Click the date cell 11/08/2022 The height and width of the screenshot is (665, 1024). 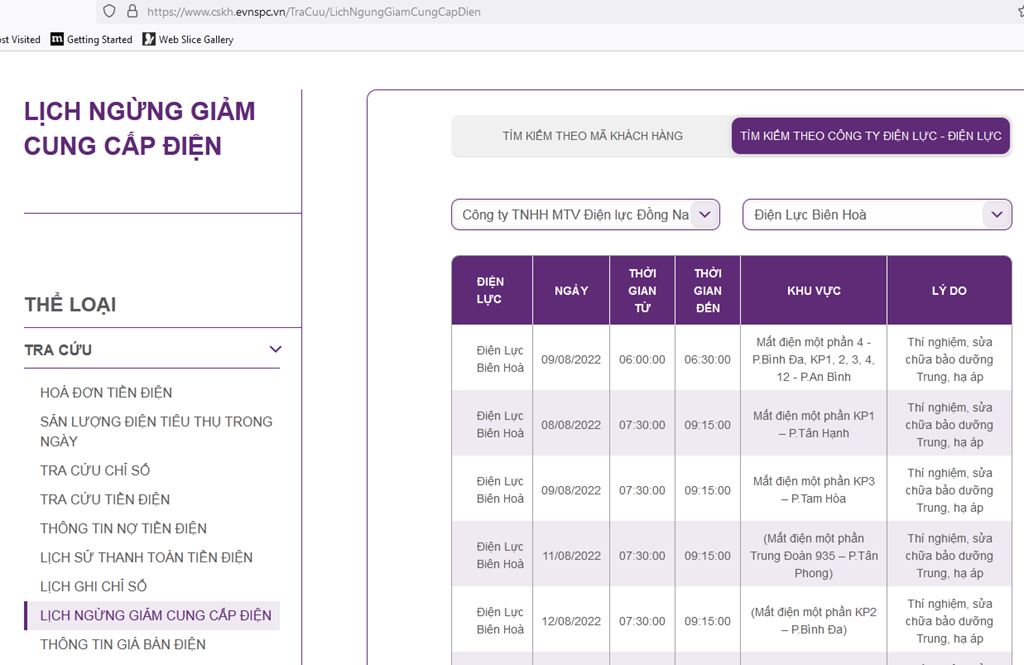[571, 556]
